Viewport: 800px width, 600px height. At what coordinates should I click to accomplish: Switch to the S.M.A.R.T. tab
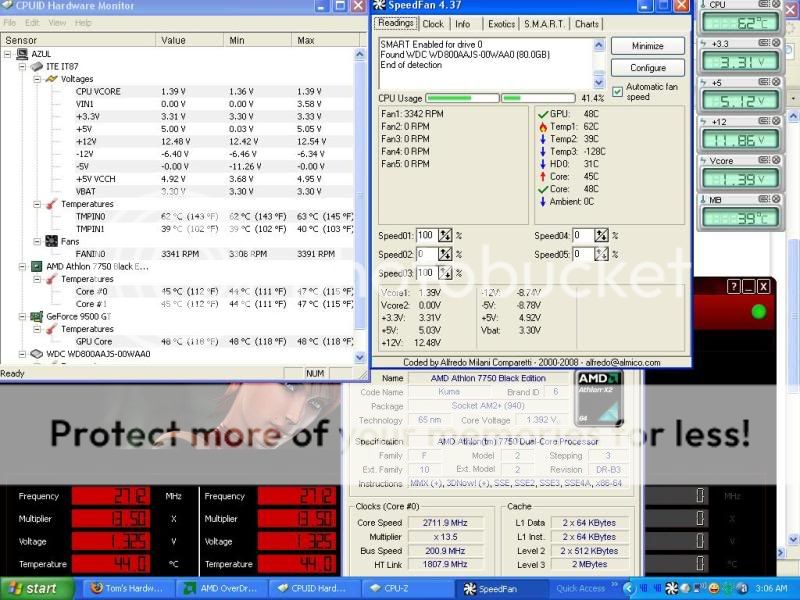(x=544, y=24)
